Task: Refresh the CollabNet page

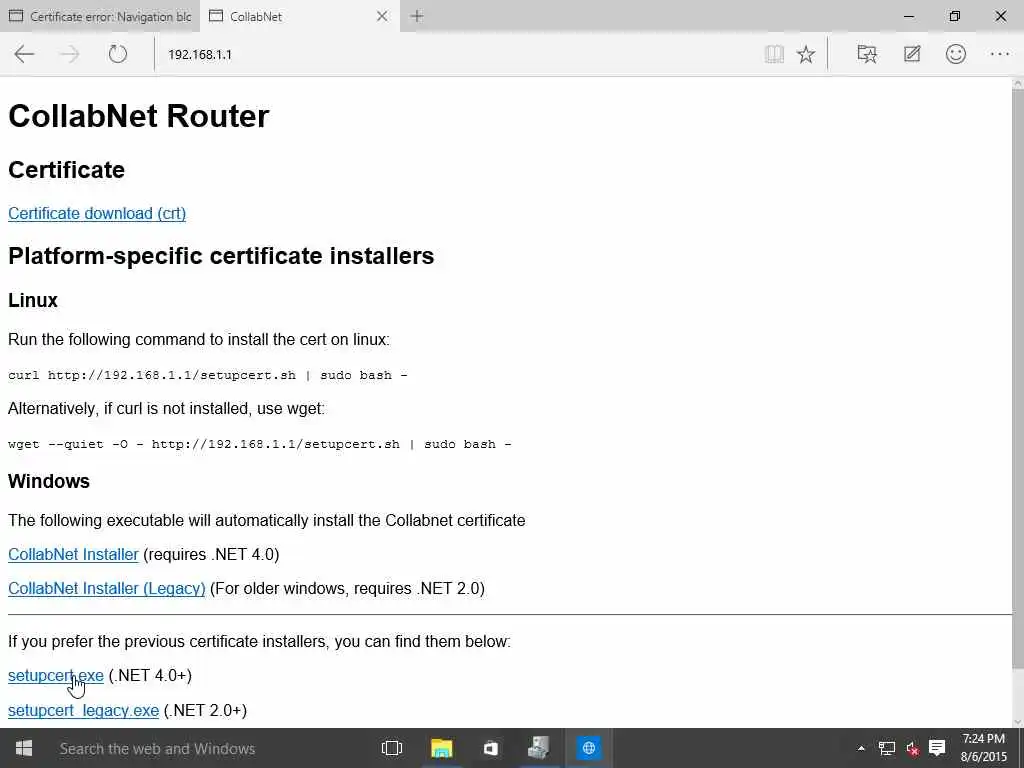Action: coord(118,54)
